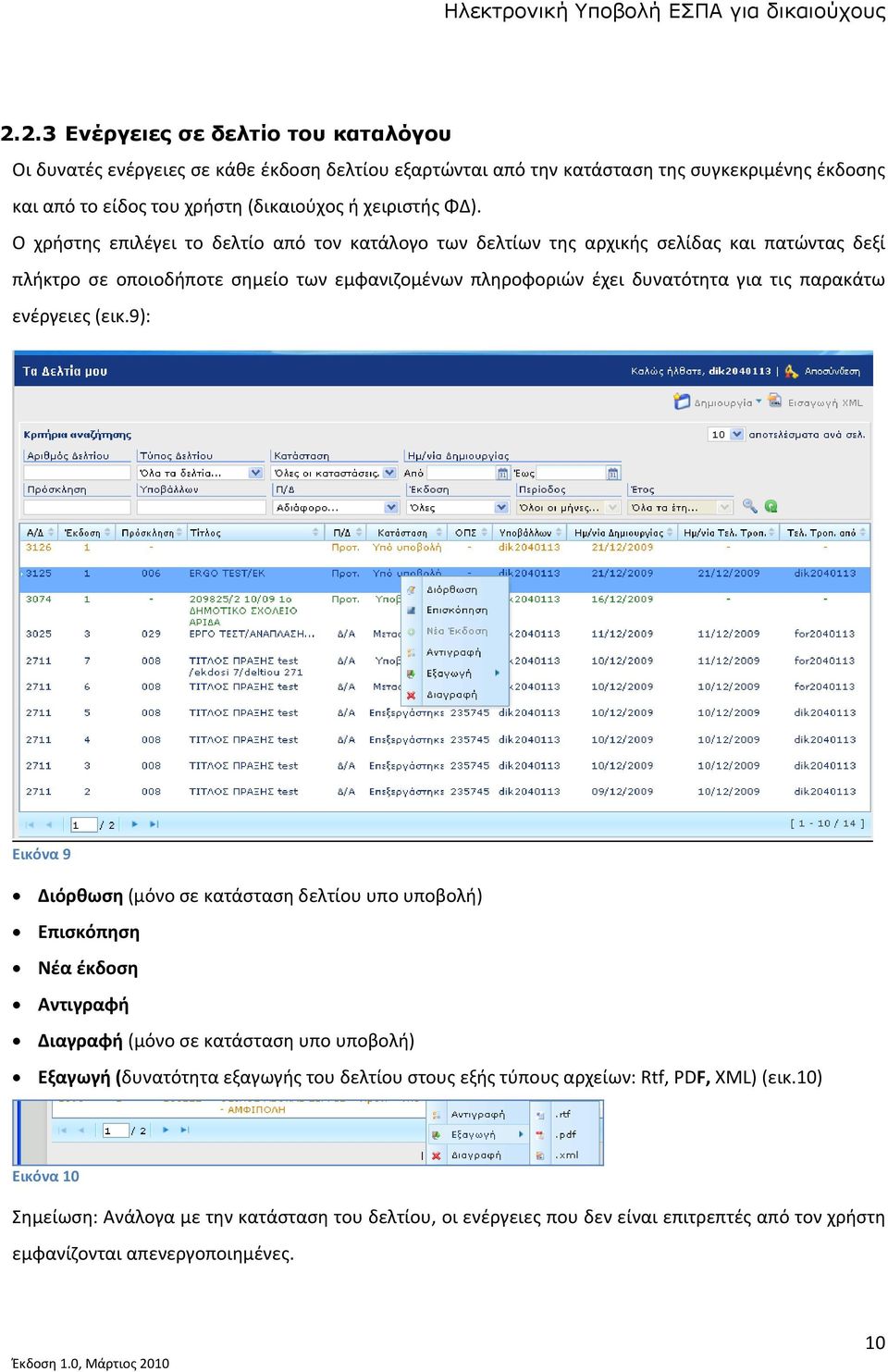Click the row number 3126 cell
Image resolution: width=888 pixels, height=1372 pixels.
[39, 547]
